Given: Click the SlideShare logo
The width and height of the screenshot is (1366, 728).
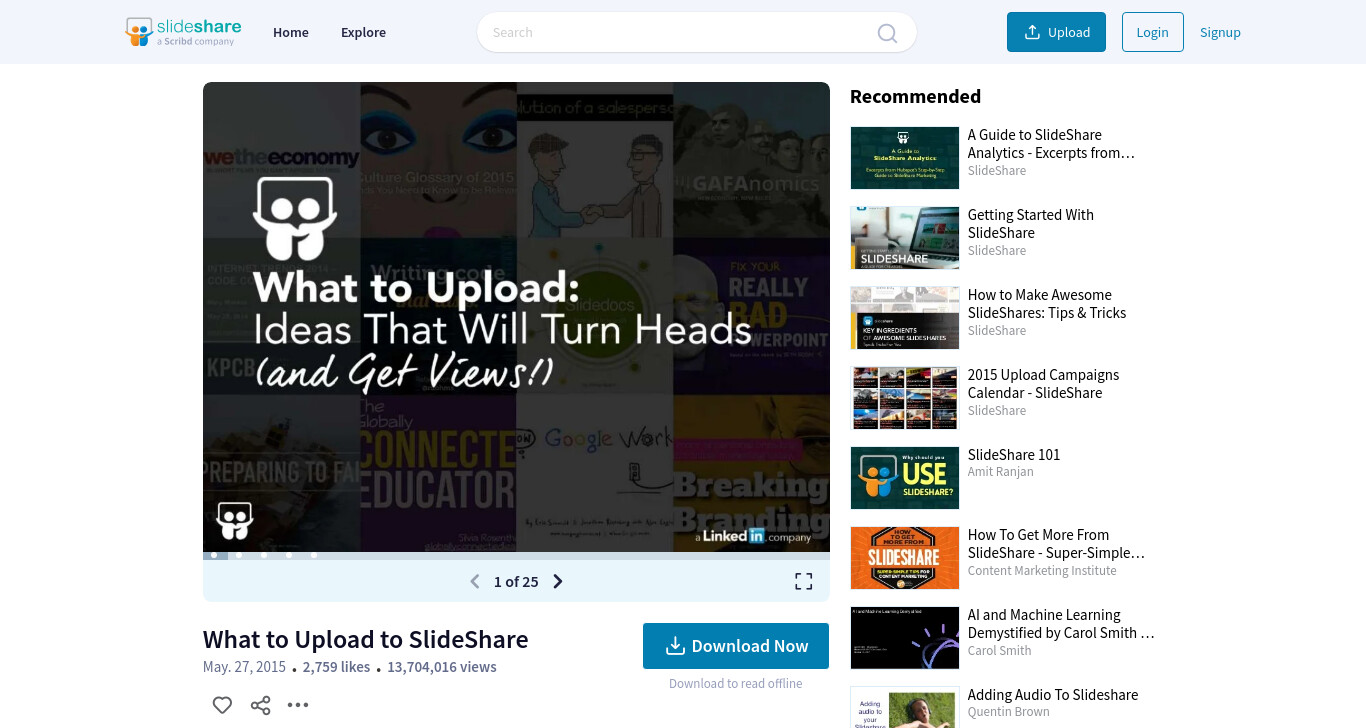Looking at the screenshot, I should (x=183, y=32).
